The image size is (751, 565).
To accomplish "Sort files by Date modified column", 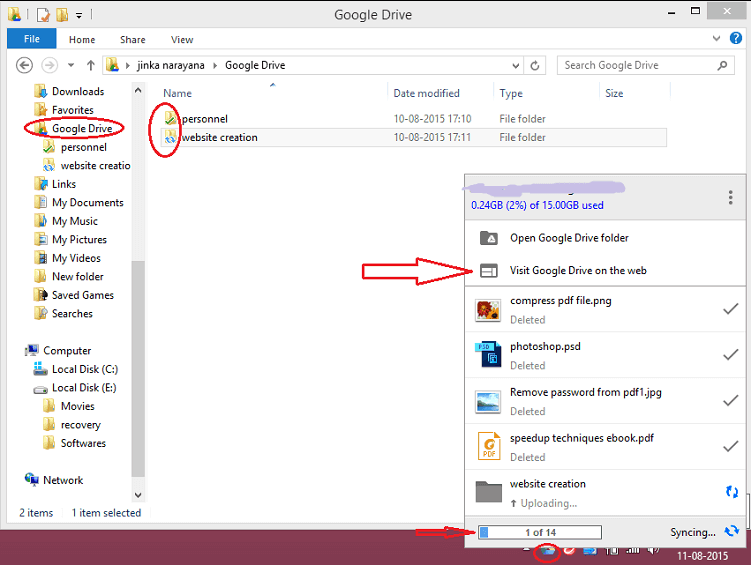I will tap(426, 93).
